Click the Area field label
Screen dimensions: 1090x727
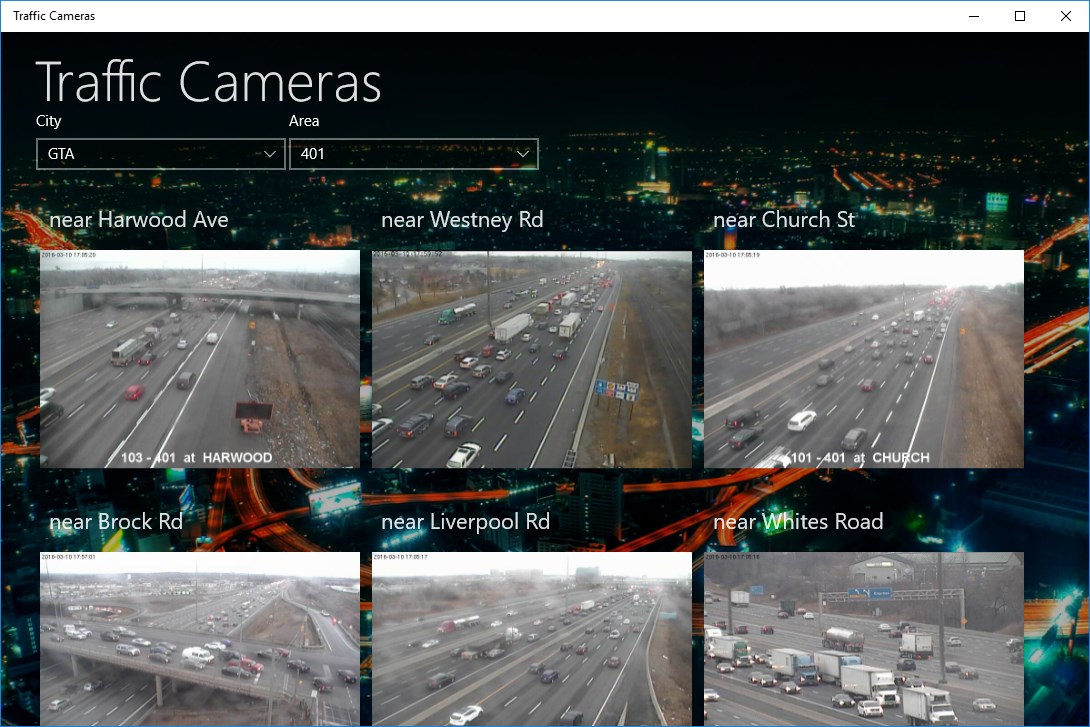coord(304,121)
